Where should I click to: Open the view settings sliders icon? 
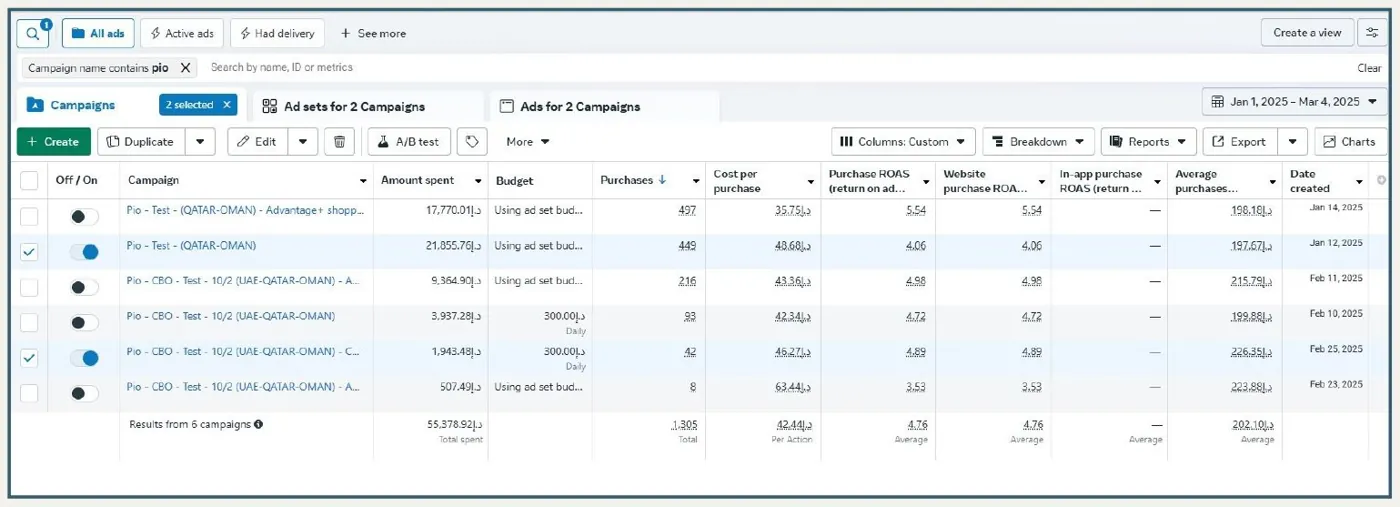pos(1372,33)
